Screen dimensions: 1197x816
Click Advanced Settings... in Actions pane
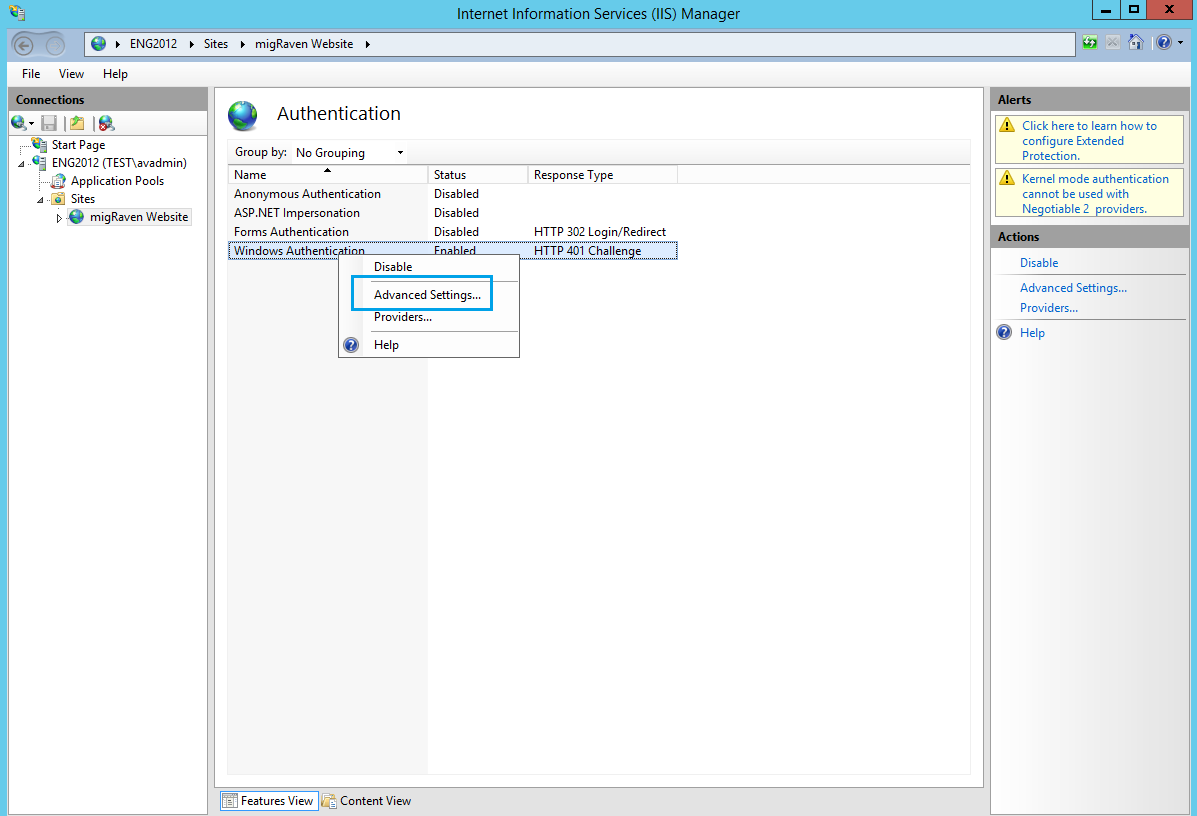coord(1073,288)
